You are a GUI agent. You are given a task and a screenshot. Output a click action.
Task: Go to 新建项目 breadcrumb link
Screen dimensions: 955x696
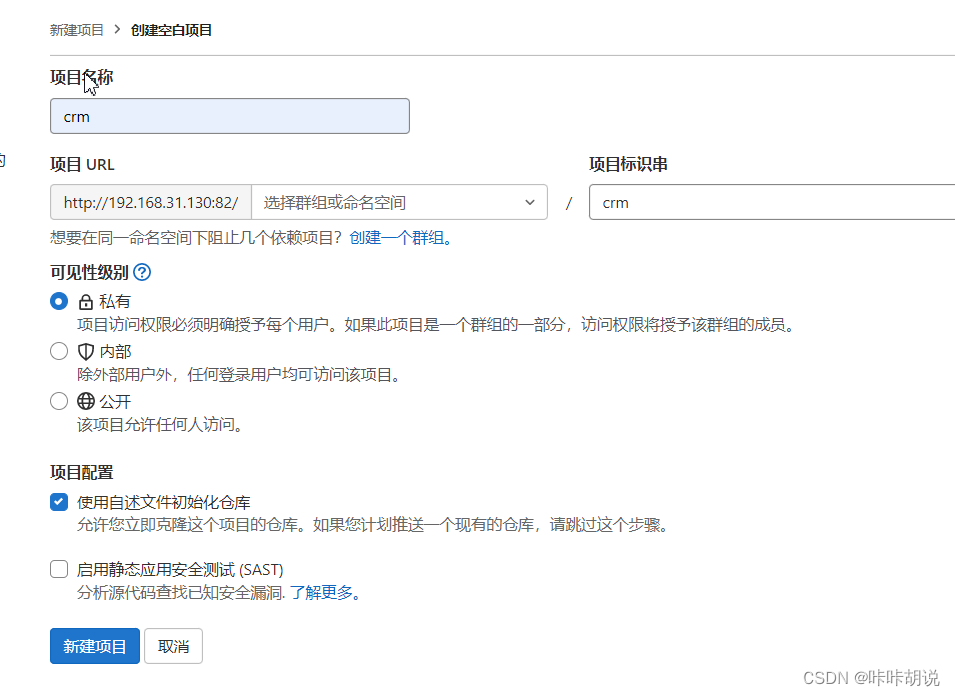tap(77, 30)
